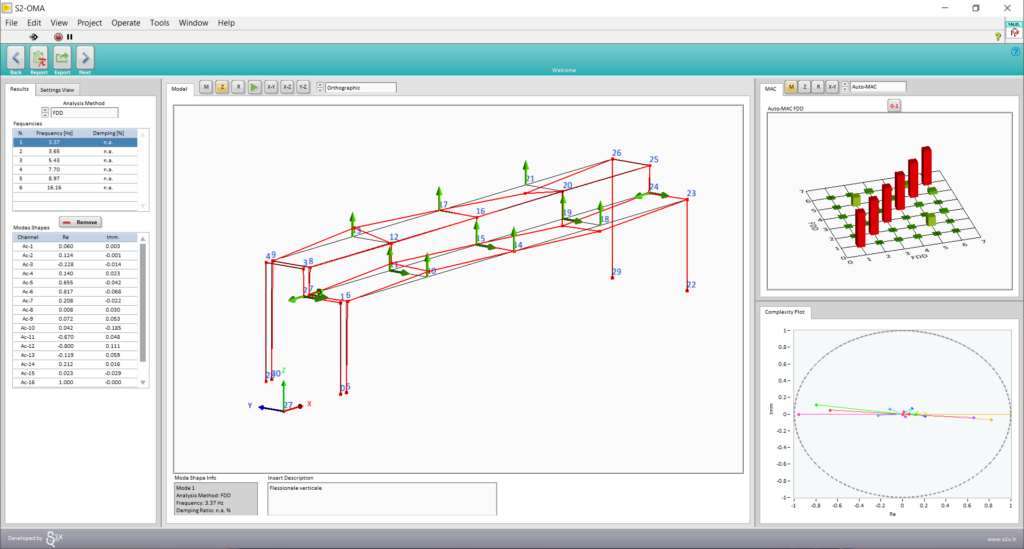The image size is (1024, 549).
Task: Open the Help menu
Action: pyautogui.click(x=226, y=23)
